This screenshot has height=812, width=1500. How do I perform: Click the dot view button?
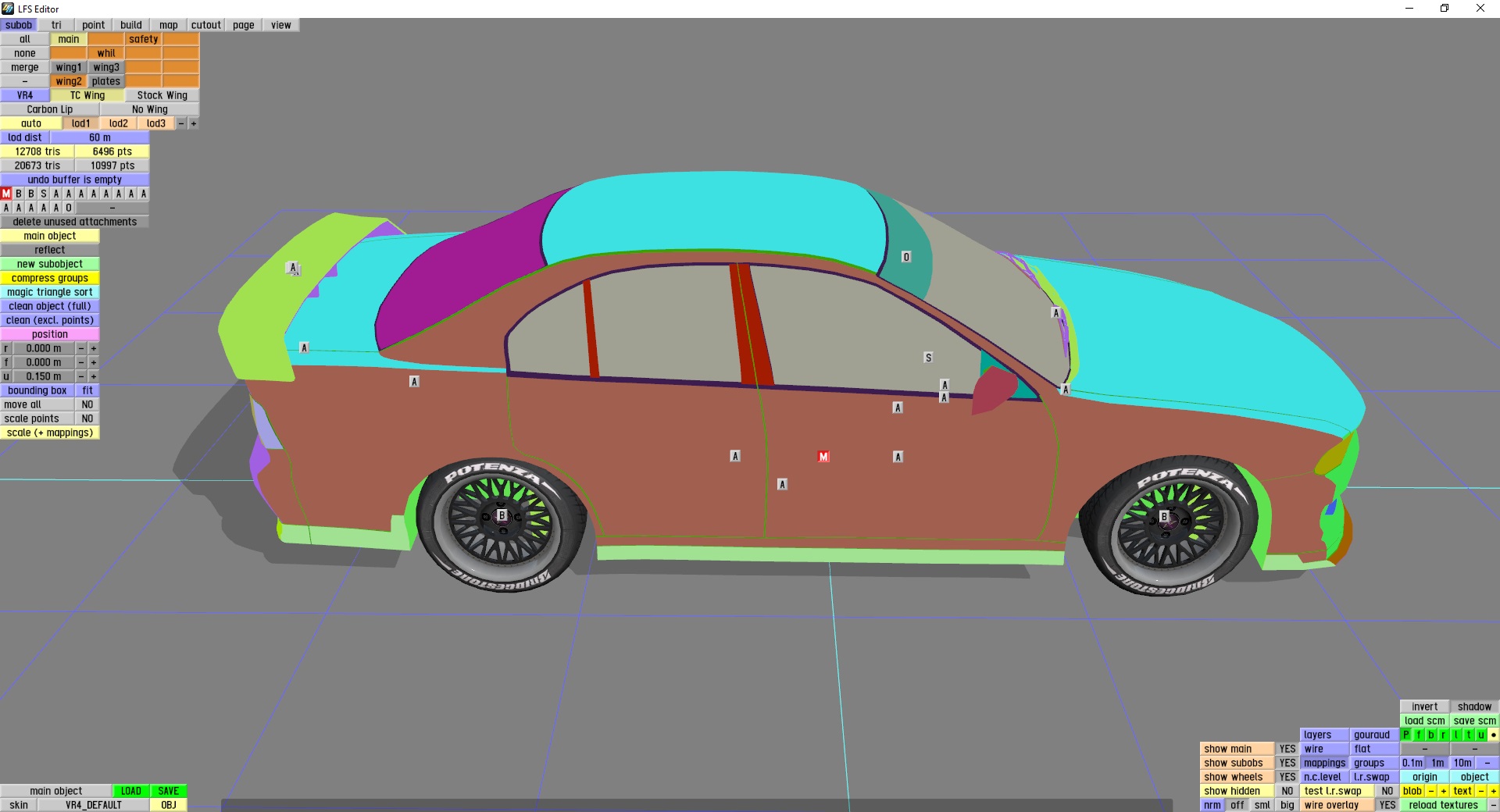(1494, 735)
